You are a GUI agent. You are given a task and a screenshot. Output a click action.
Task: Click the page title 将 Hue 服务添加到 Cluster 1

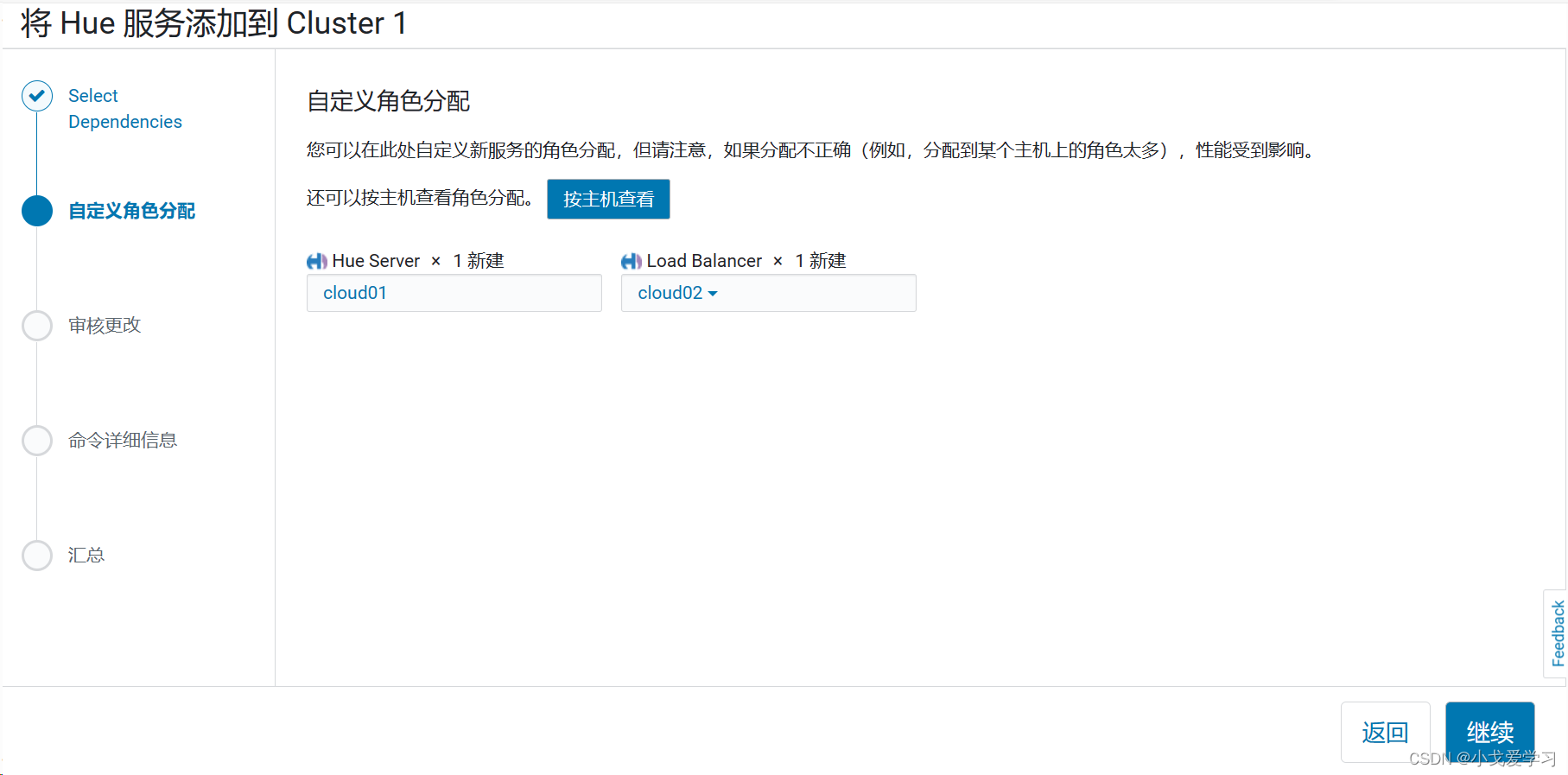point(213,23)
